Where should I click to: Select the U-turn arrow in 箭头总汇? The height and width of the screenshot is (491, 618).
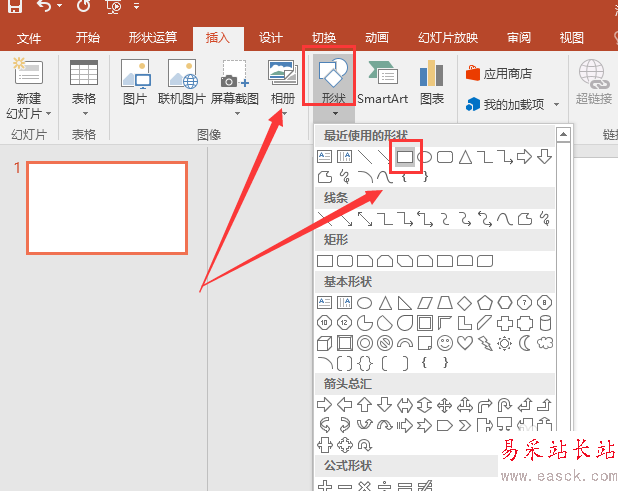point(504,405)
